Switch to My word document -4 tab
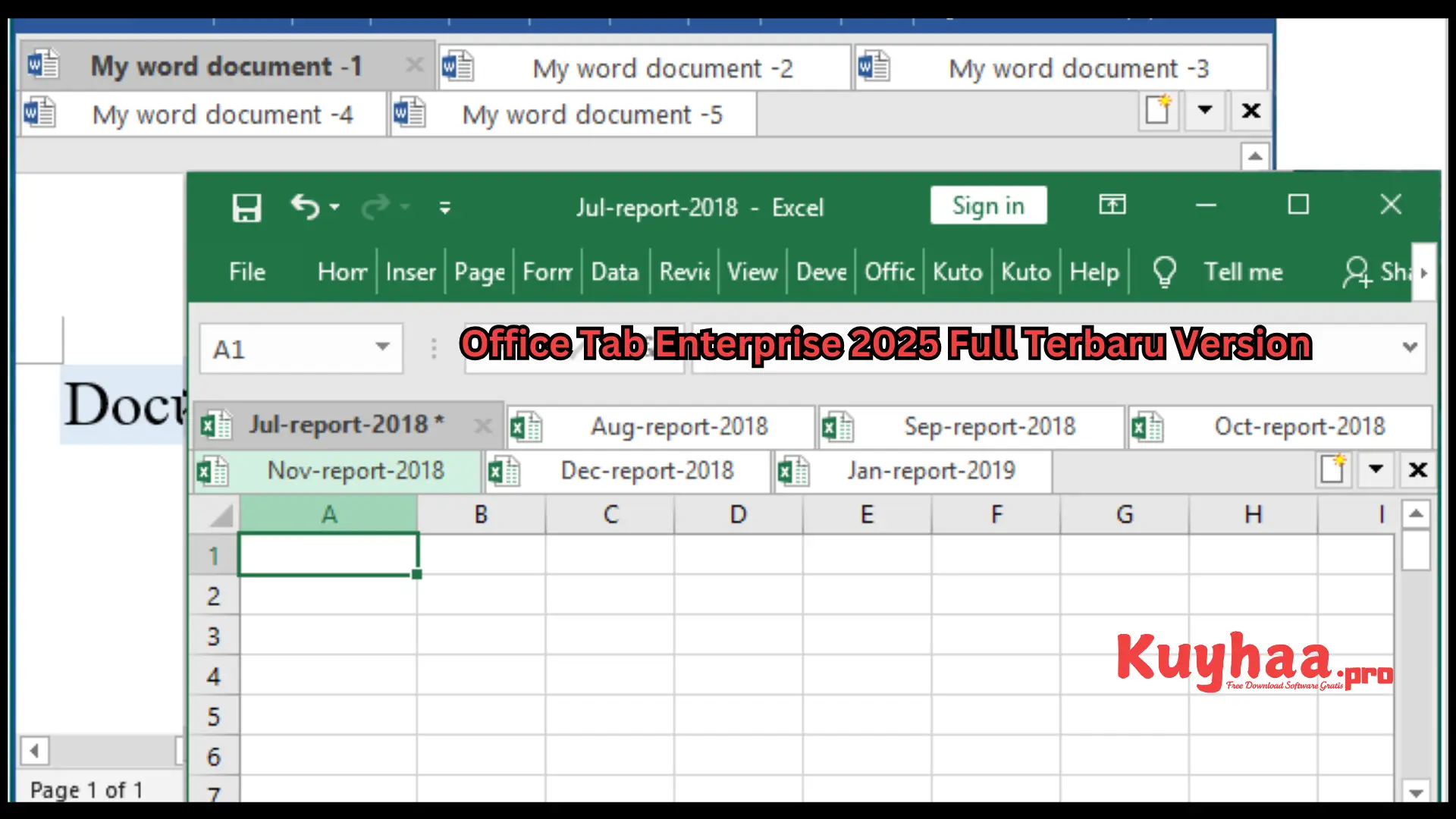This screenshot has height=819, width=1456. (x=221, y=114)
